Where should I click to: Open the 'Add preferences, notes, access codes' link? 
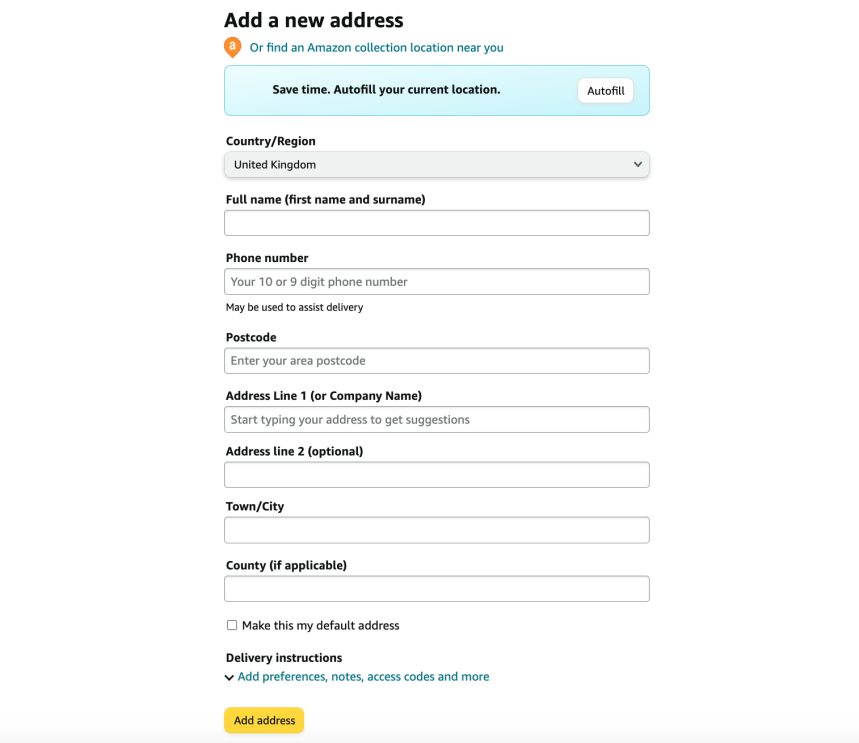pos(363,676)
